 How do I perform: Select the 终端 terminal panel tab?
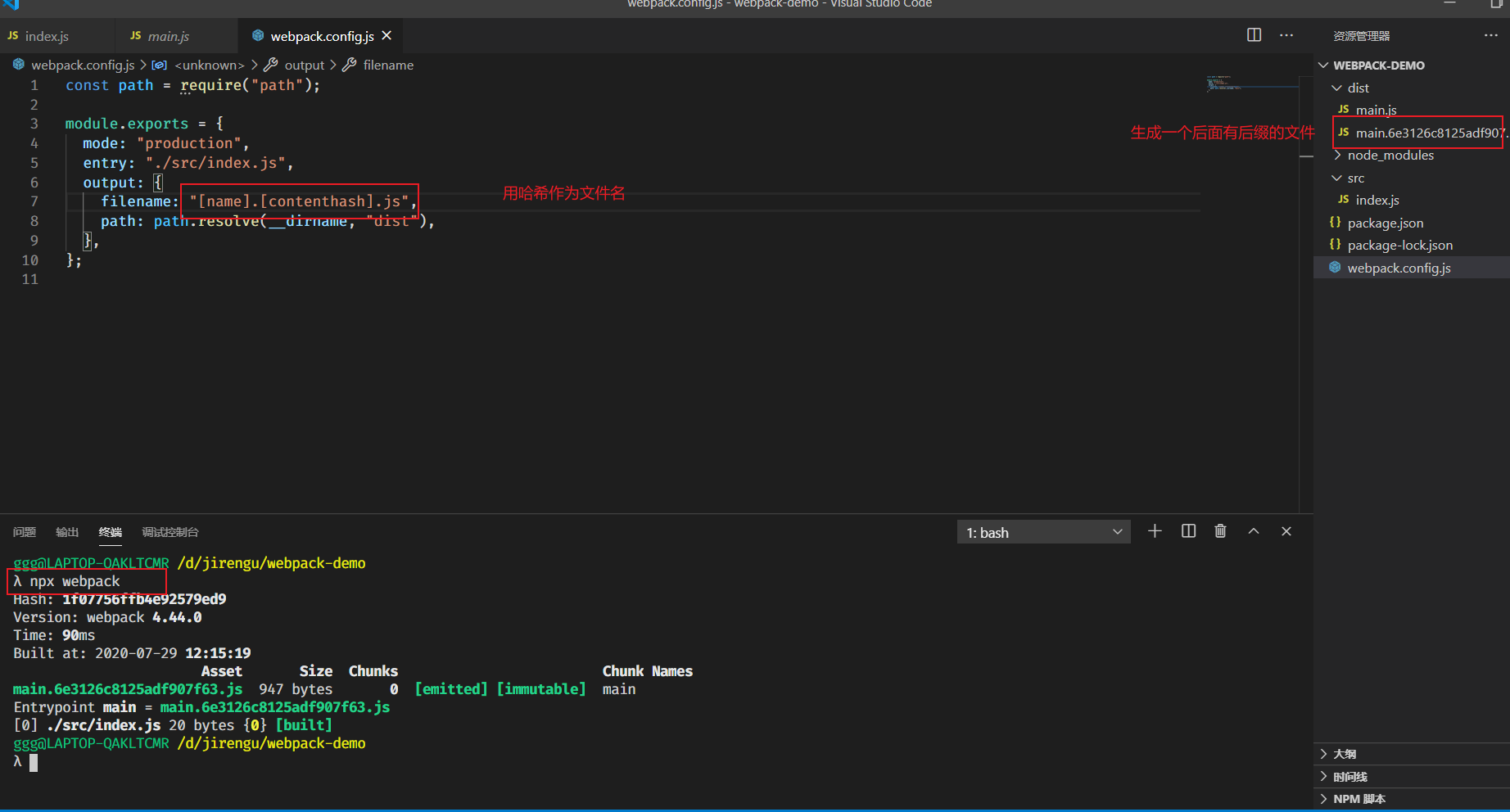tap(111, 532)
